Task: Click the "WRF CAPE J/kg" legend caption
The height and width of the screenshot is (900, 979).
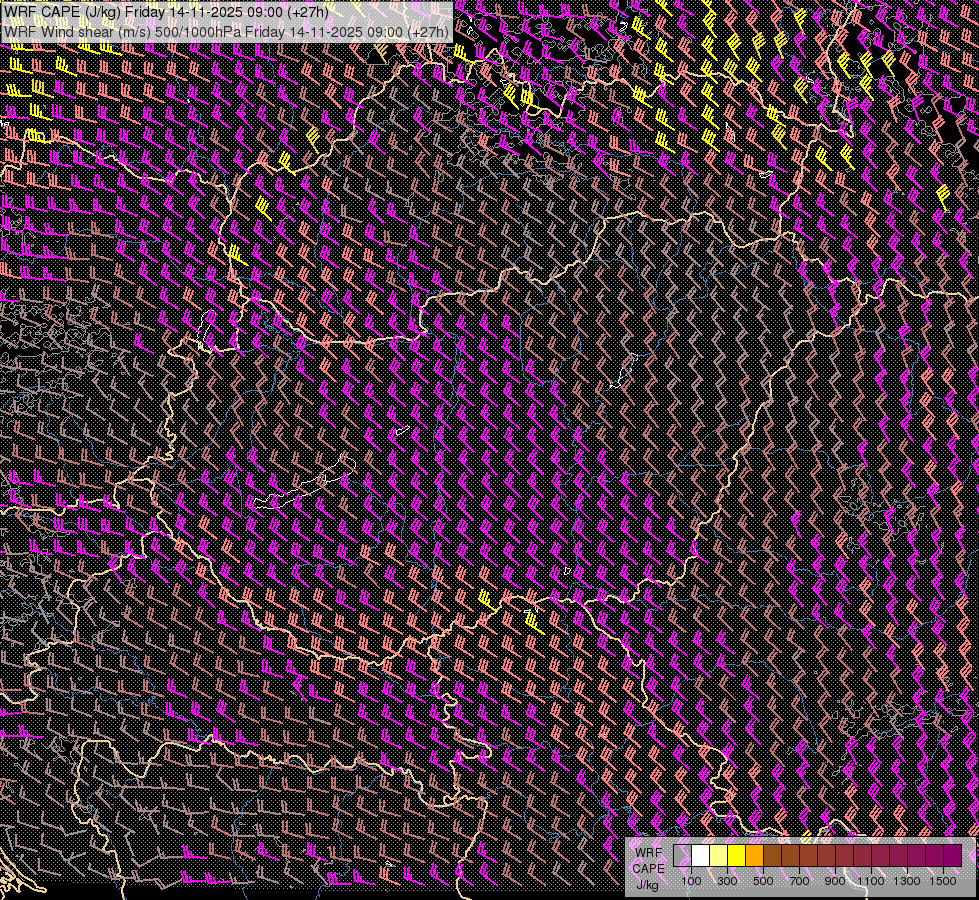Action: tap(647, 868)
